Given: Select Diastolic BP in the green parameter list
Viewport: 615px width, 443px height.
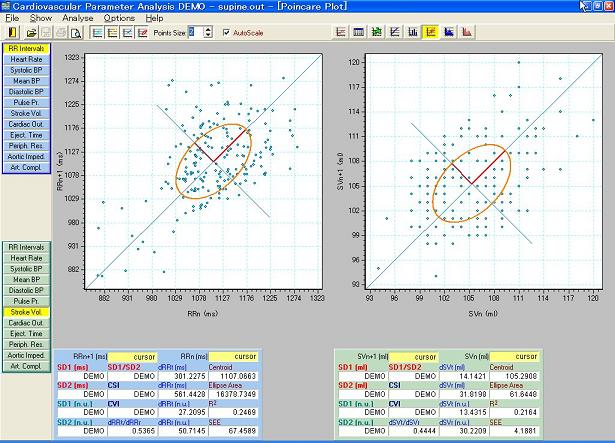Looking at the screenshot, I should click(26, 290).
